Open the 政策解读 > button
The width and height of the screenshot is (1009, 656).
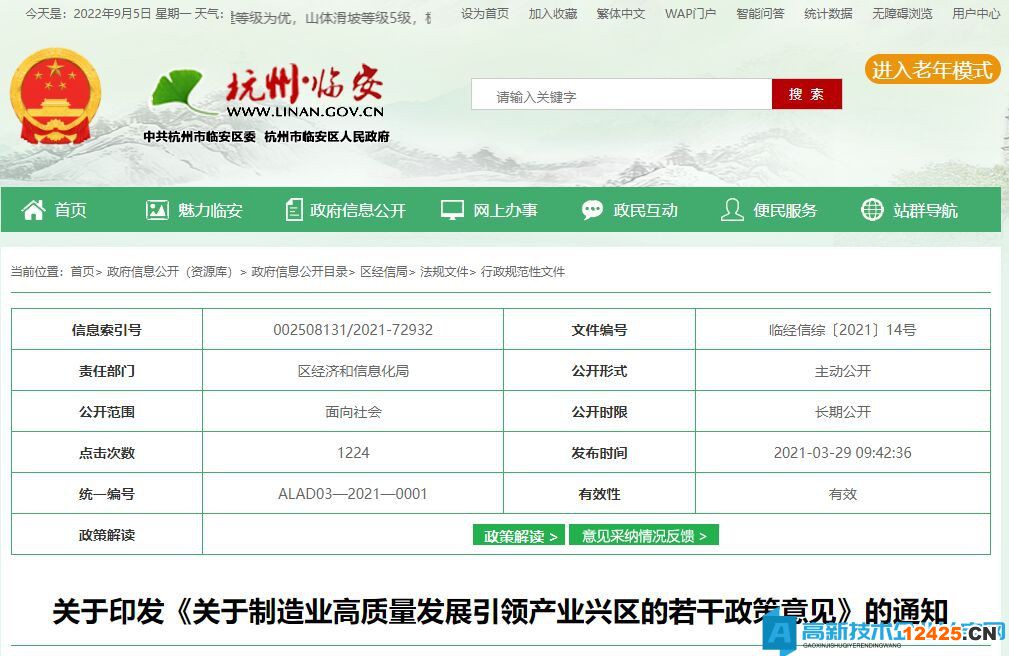coord(519,536)
